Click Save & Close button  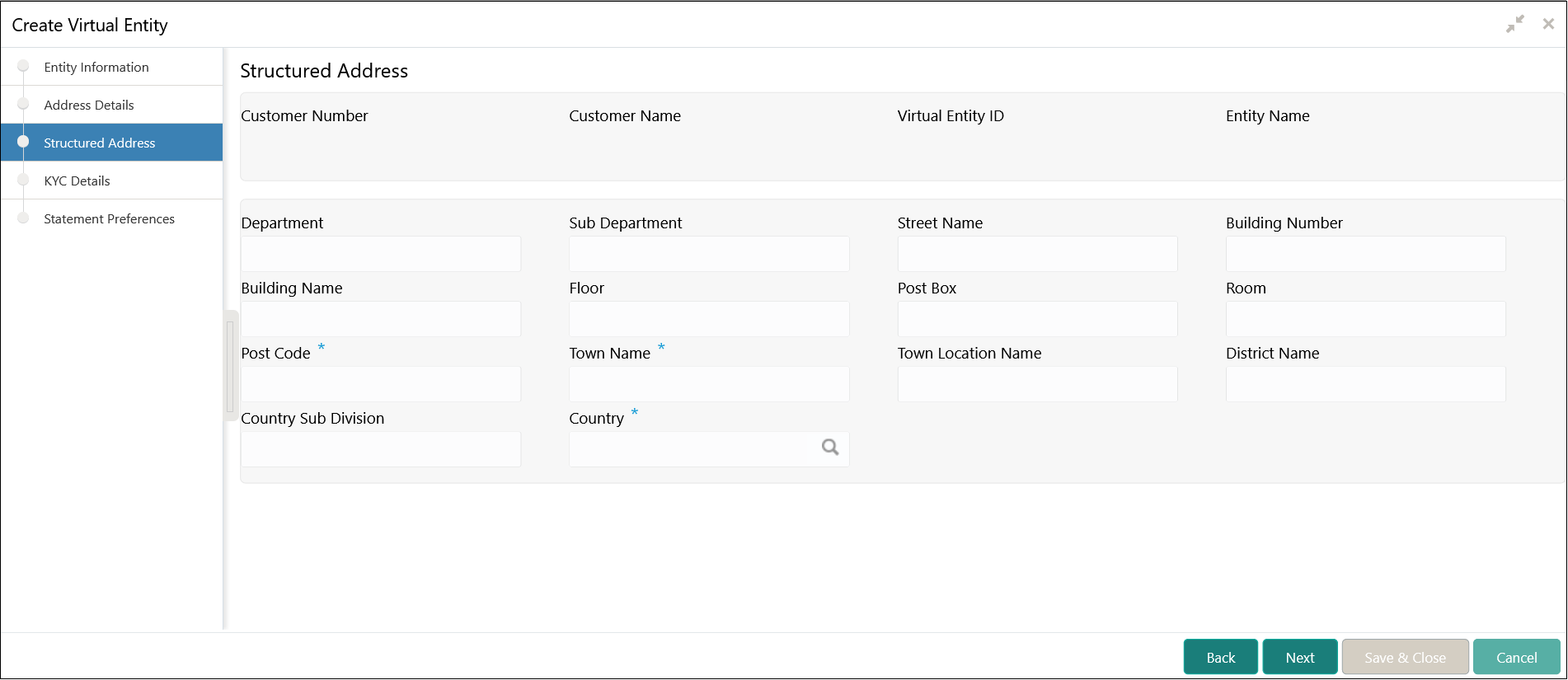click(x=1405, y=657)
